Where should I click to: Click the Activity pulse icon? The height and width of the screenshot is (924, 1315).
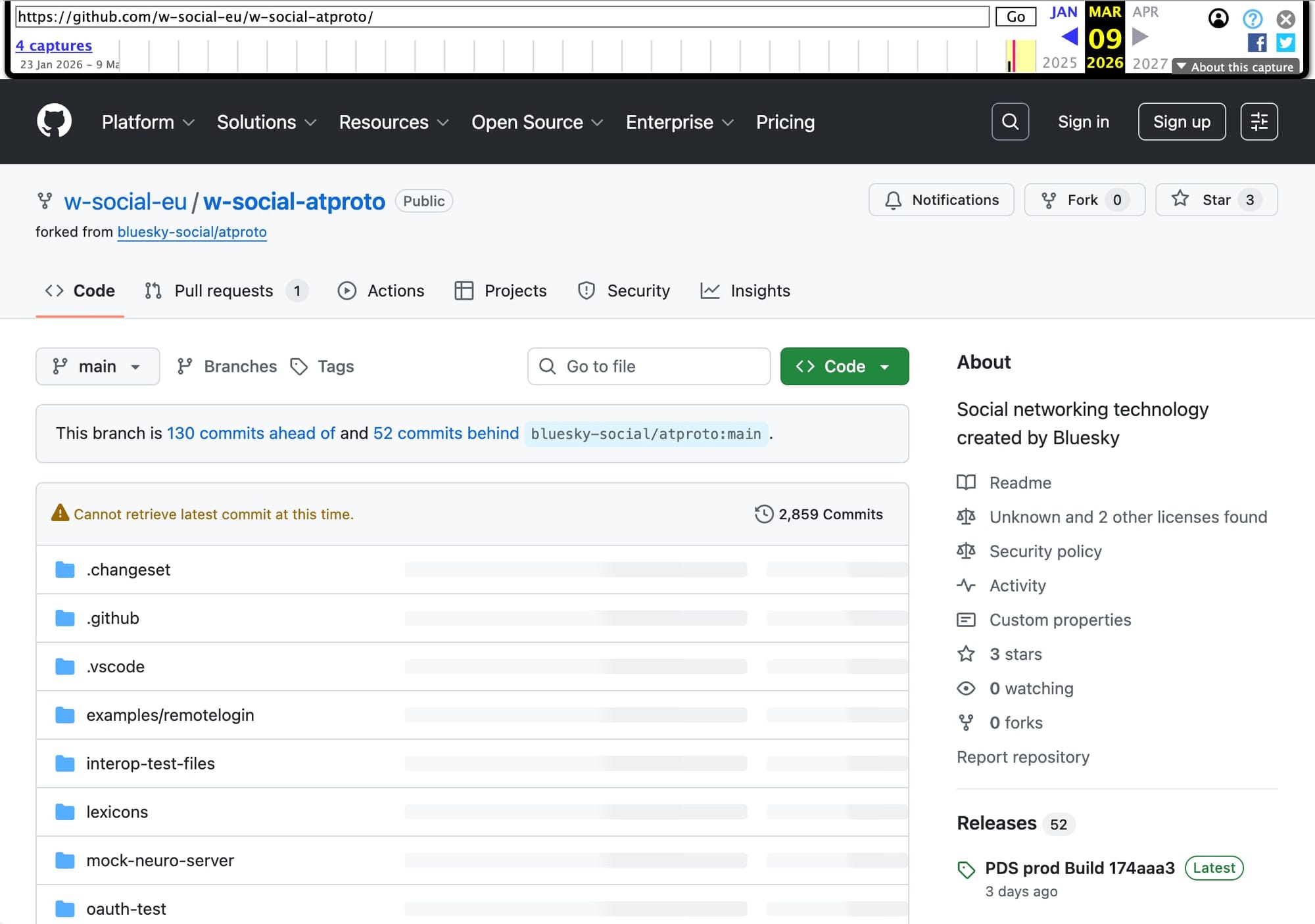[966, 585]
